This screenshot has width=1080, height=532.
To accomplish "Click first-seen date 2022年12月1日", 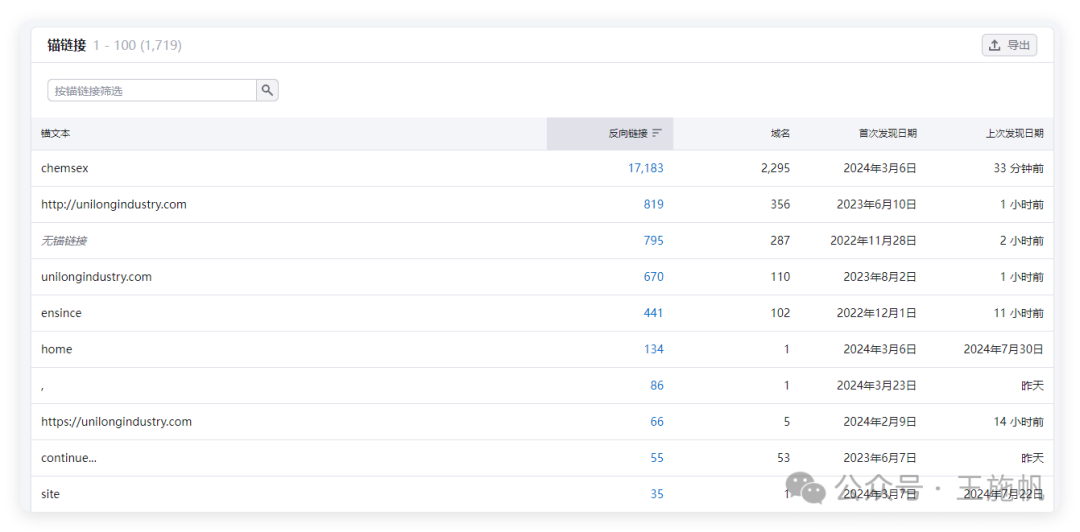I will click(877, 313).
